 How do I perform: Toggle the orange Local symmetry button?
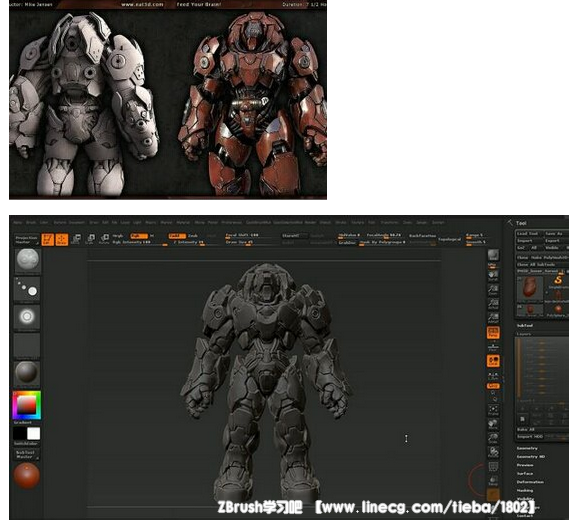point(493,361)
